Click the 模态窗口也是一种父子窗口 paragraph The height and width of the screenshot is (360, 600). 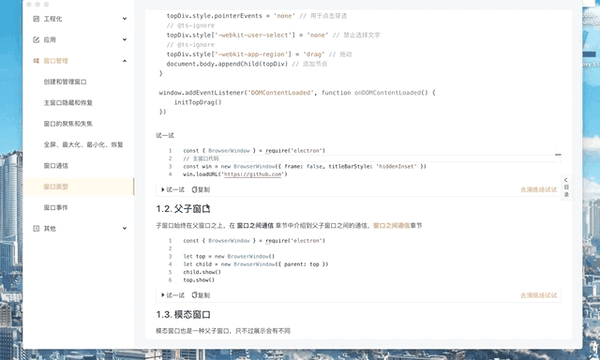[x=223, y=331]
